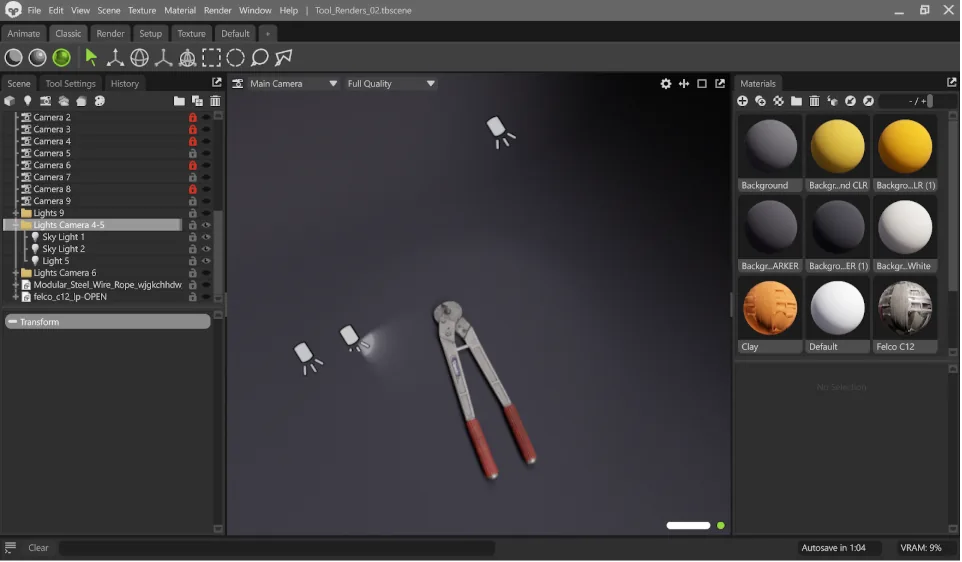Choose the rectangular marquee selection tool
962x562 pixels.
(211, 58)
